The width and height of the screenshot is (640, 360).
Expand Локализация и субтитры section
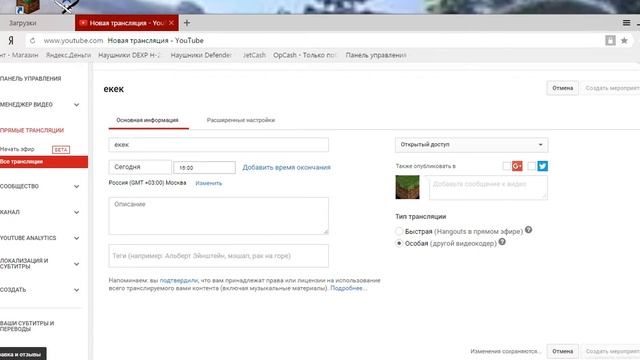(x=76, y=264)
